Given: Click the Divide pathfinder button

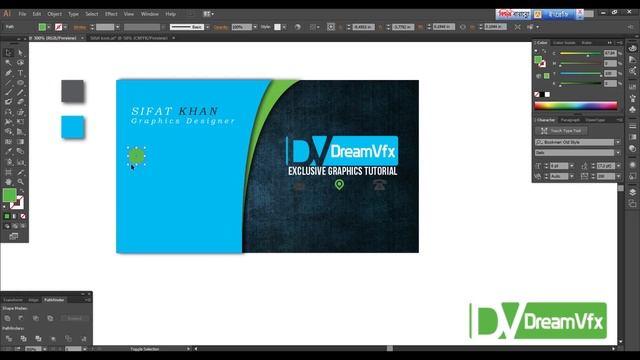Looking at the screenshot, I should tap(9, 338).
